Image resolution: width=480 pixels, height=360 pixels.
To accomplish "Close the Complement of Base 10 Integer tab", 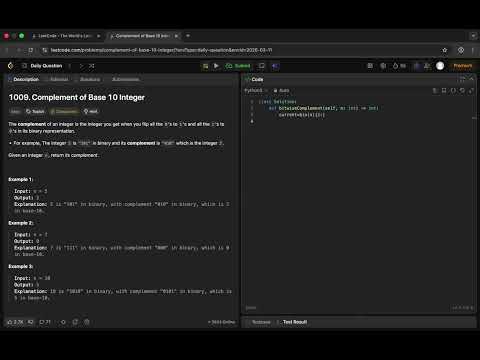I will 176,36.
